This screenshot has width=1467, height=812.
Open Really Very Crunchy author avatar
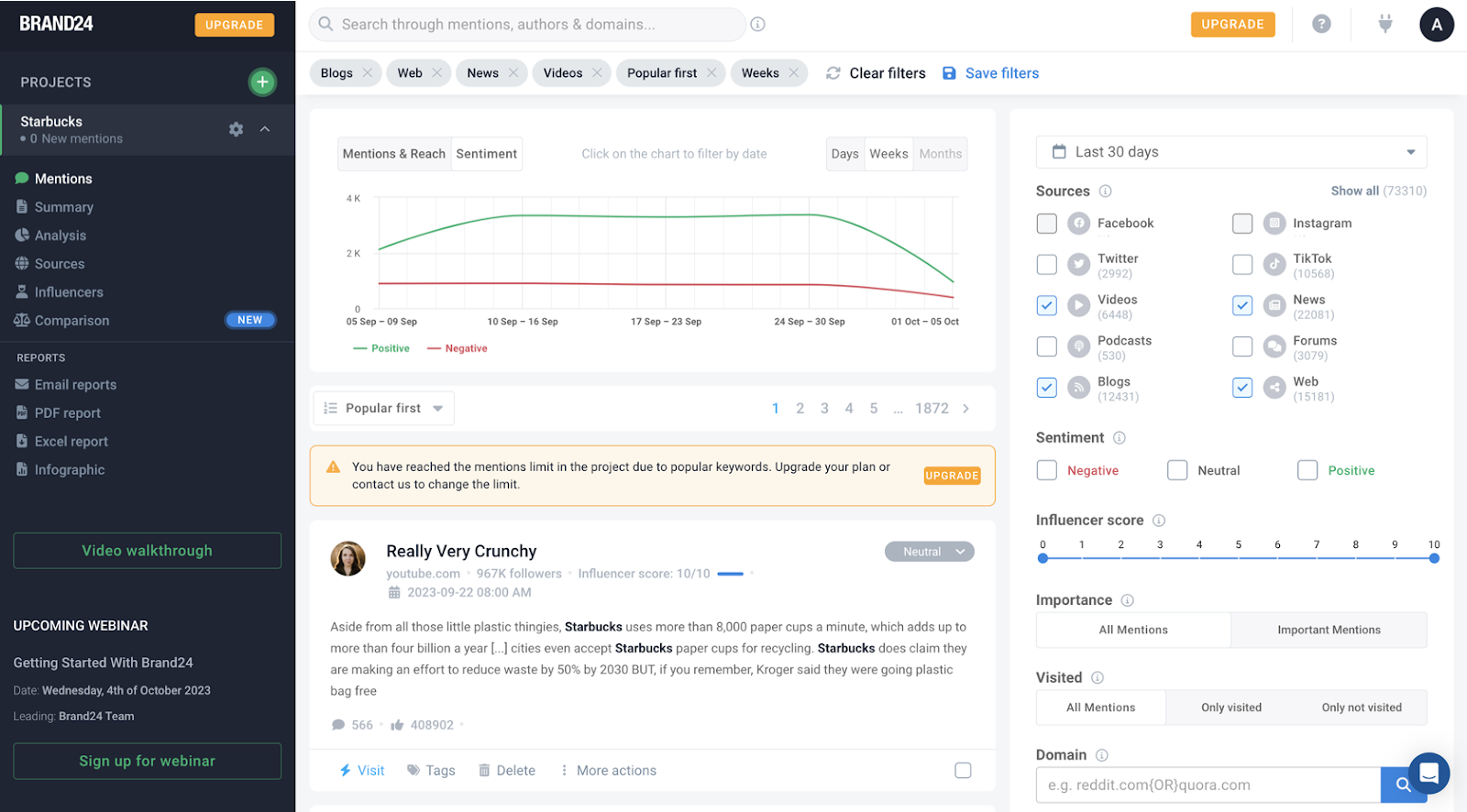tap(348, 558)
